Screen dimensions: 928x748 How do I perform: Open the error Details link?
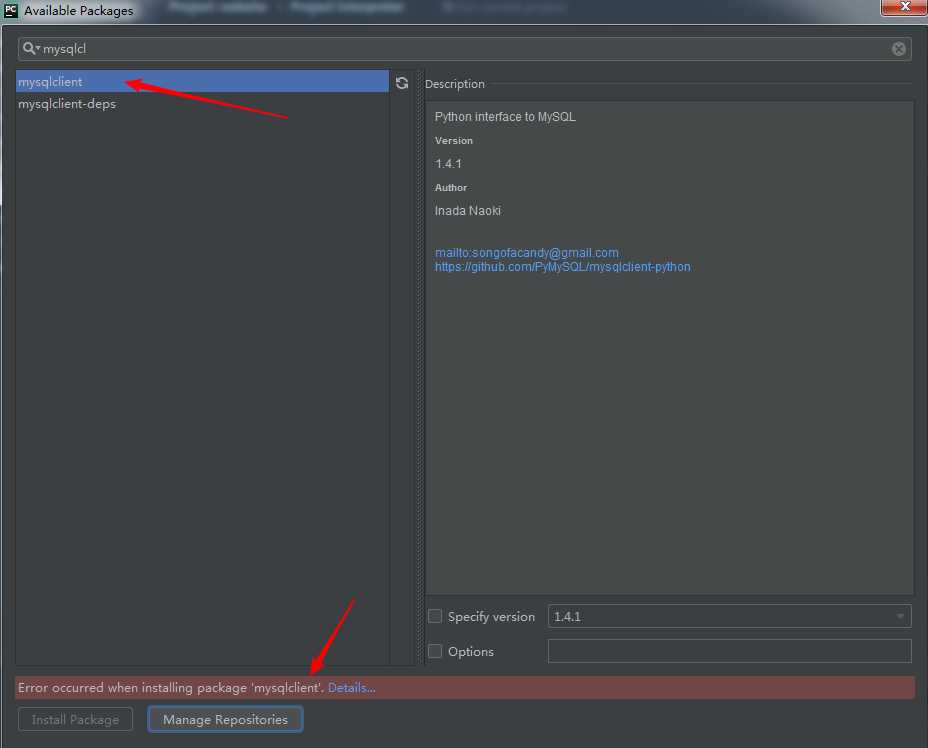(352, 688)
